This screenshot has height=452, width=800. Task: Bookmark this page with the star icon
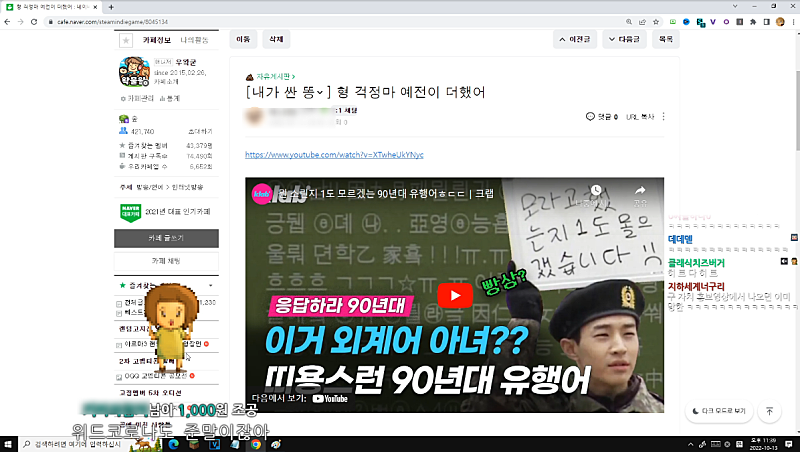[x=656, y=22]
